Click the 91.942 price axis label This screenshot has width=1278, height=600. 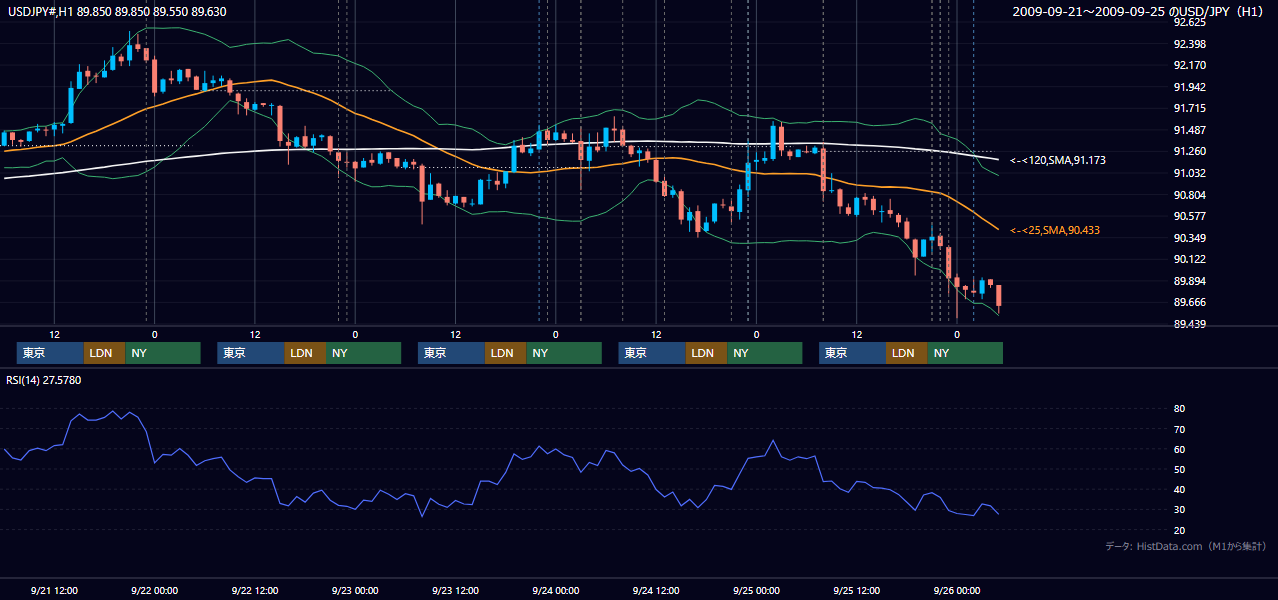1188,87
